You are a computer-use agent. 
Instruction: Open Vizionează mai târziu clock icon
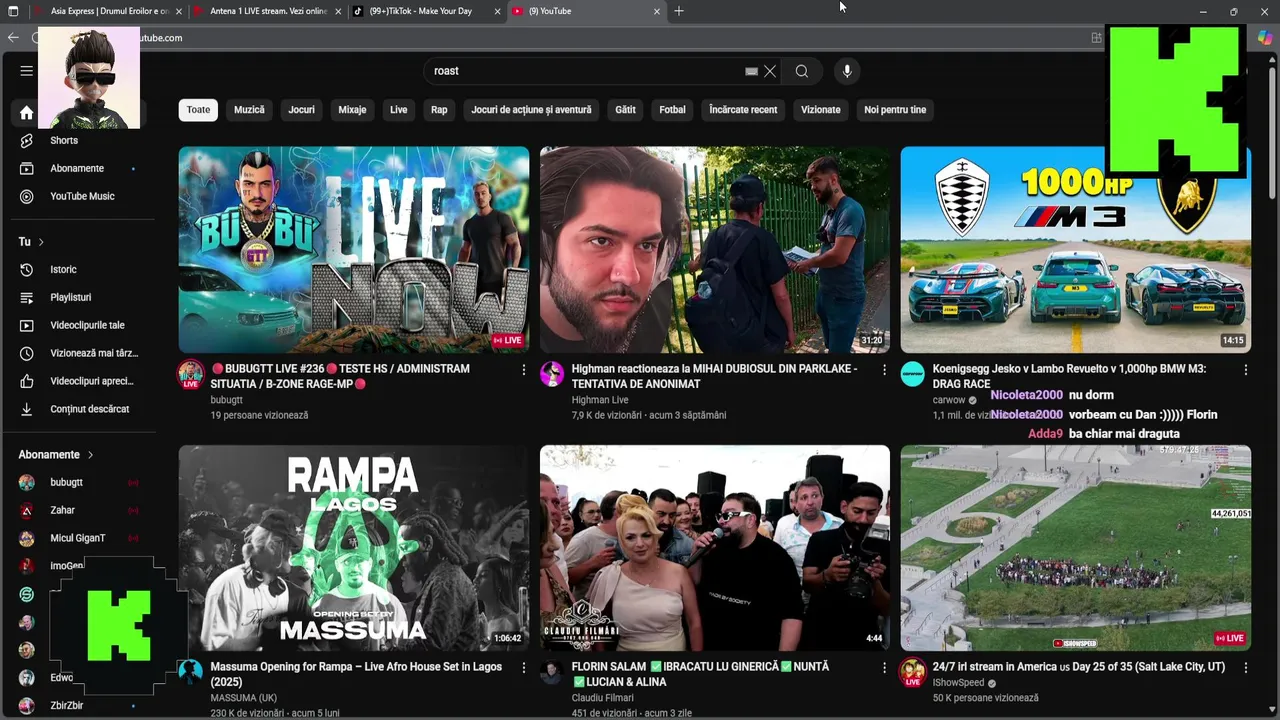tap(27, 353)
